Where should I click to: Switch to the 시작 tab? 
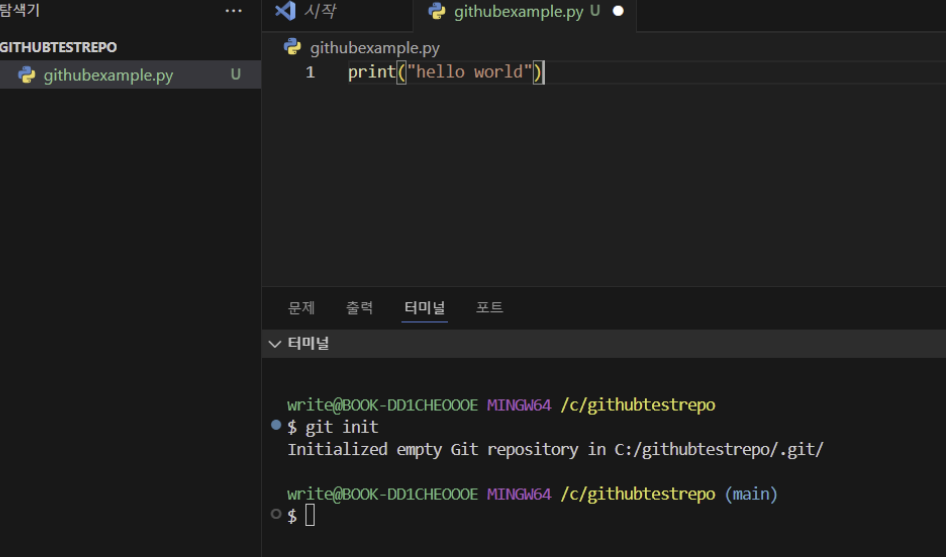[x=337, y=14]
